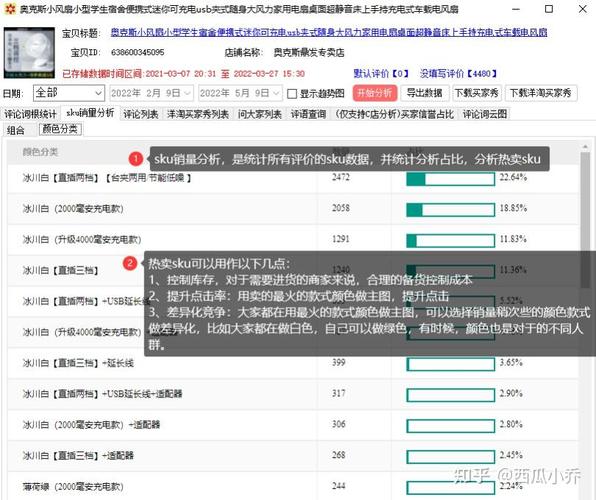Maximize the application window
This screenshot has width=596, height=500.
[x=549, y=8]
